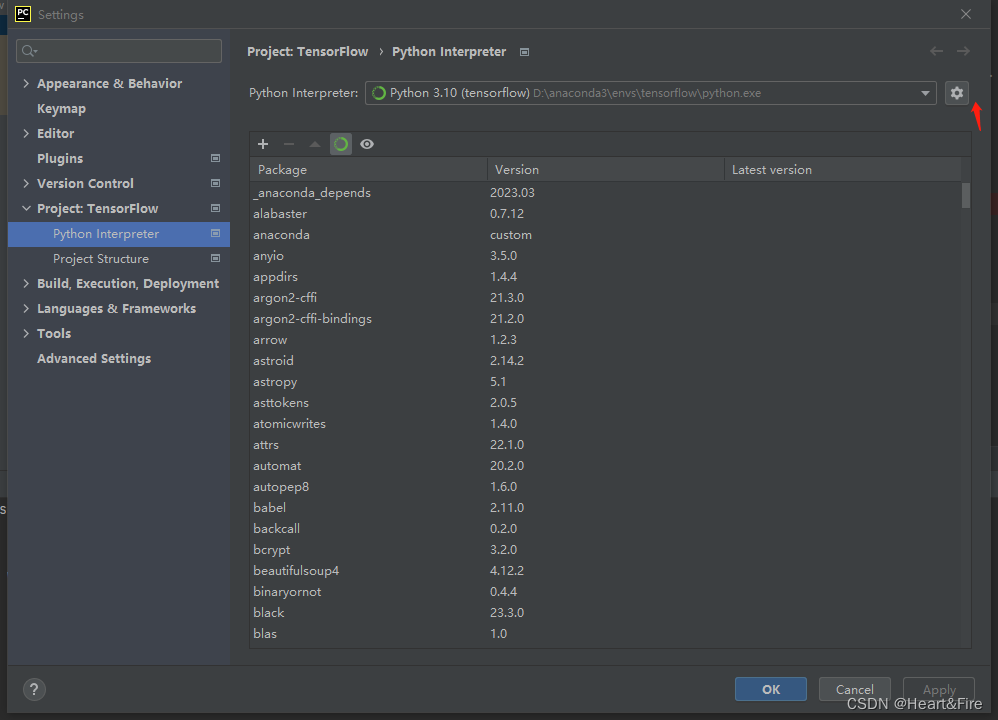Expand the Editor section chevron
Screen dimensions: 998x720
tap(26, 133)
